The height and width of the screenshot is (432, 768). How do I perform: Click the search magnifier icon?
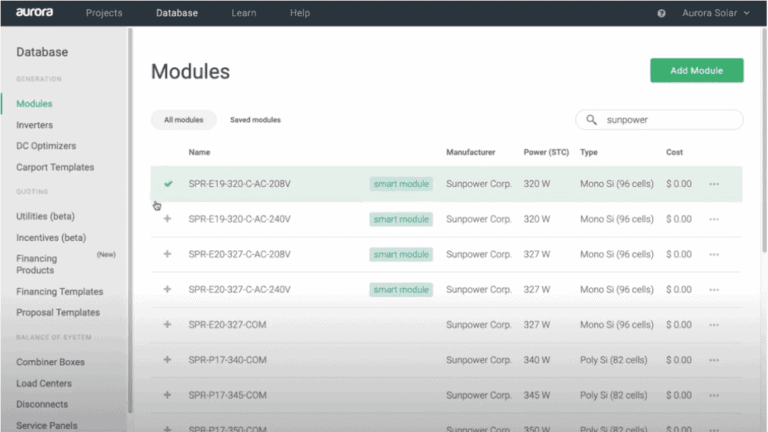pyautogui.click(x=592, y=120)
